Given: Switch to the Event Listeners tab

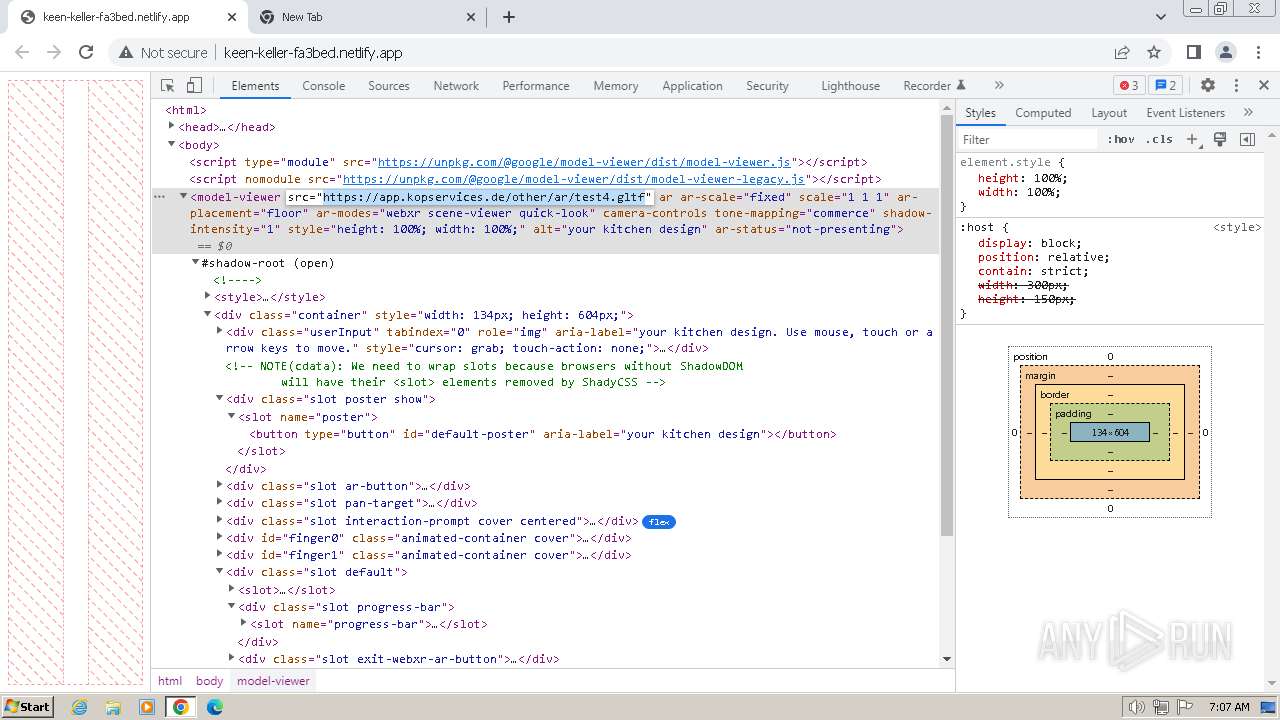Looking at the screenshot, I should 1185,113.
